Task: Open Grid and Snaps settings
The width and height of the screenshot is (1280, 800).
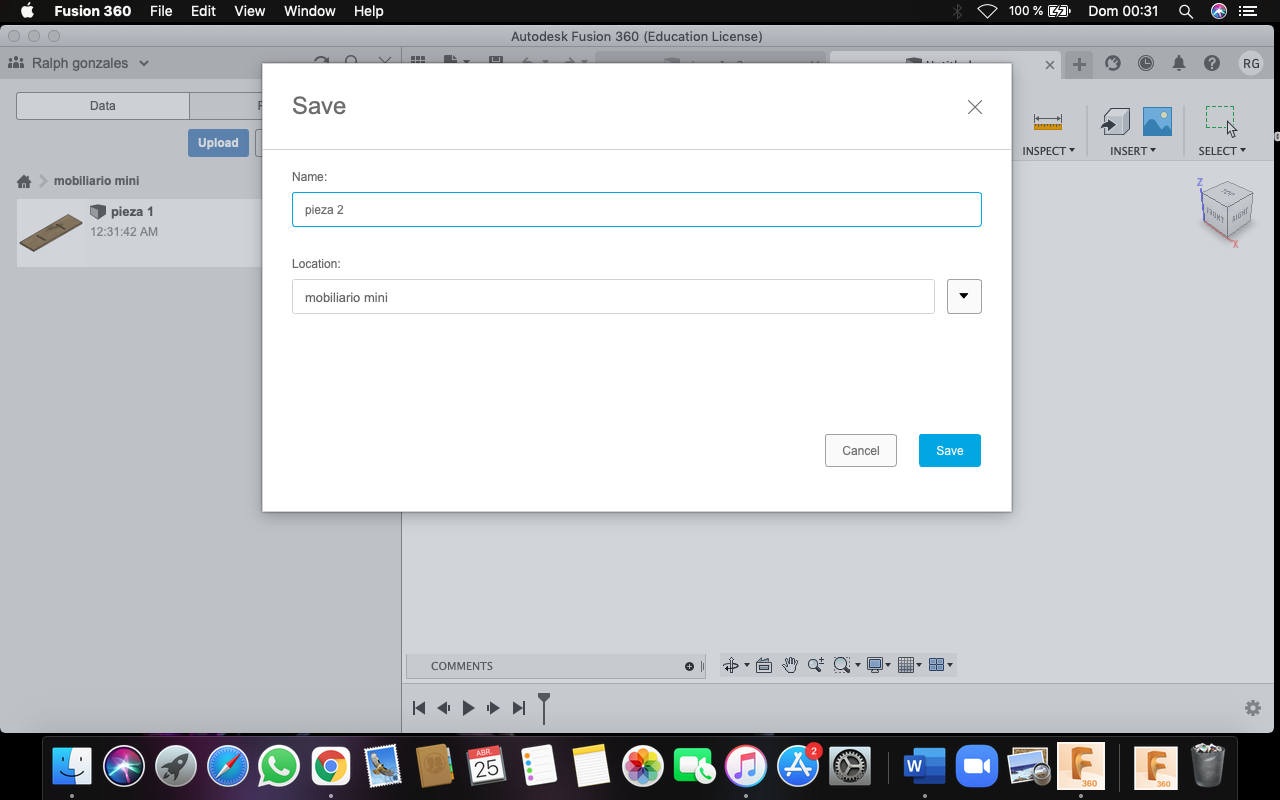Action: tap(907, 665)
